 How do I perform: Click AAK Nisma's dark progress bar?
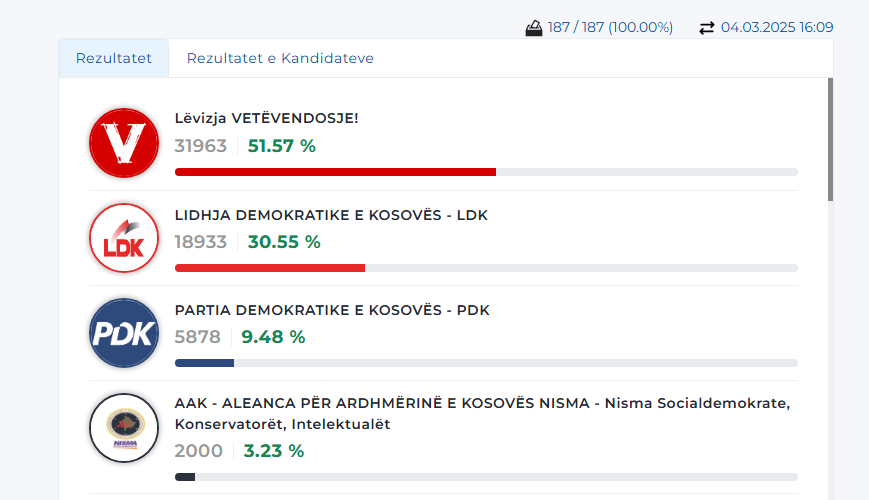(185, 477)
